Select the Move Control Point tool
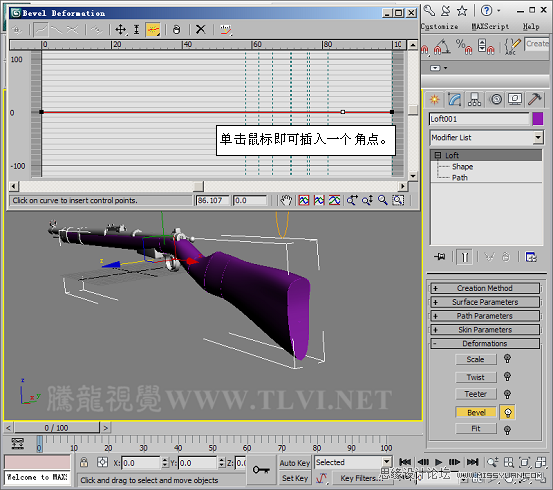Image resolution: width=553 pixels, height=490 pixels. click(x=120, y=30)
